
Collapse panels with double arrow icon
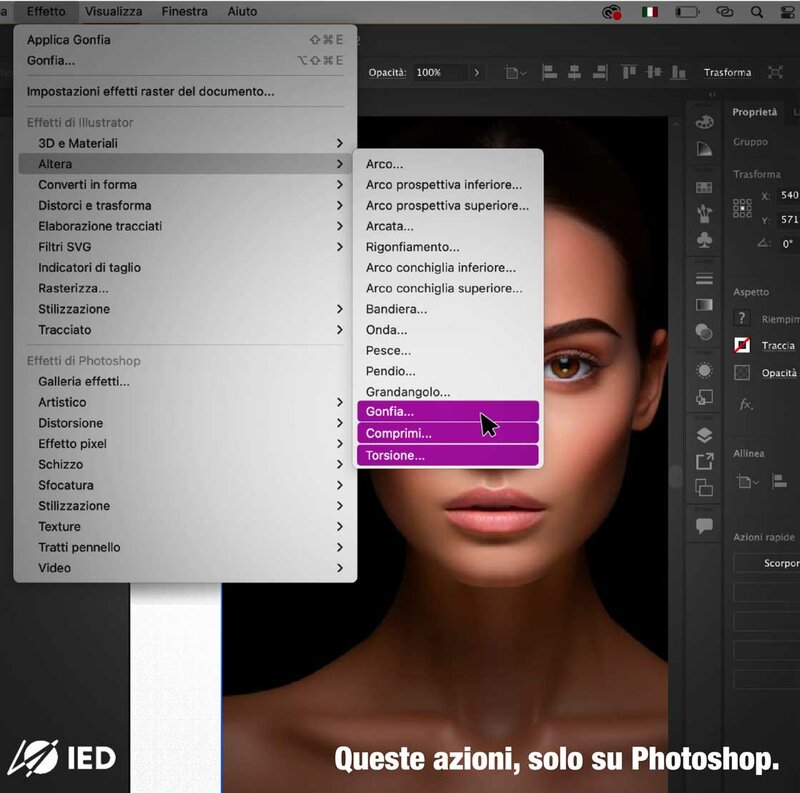point(712,94)
